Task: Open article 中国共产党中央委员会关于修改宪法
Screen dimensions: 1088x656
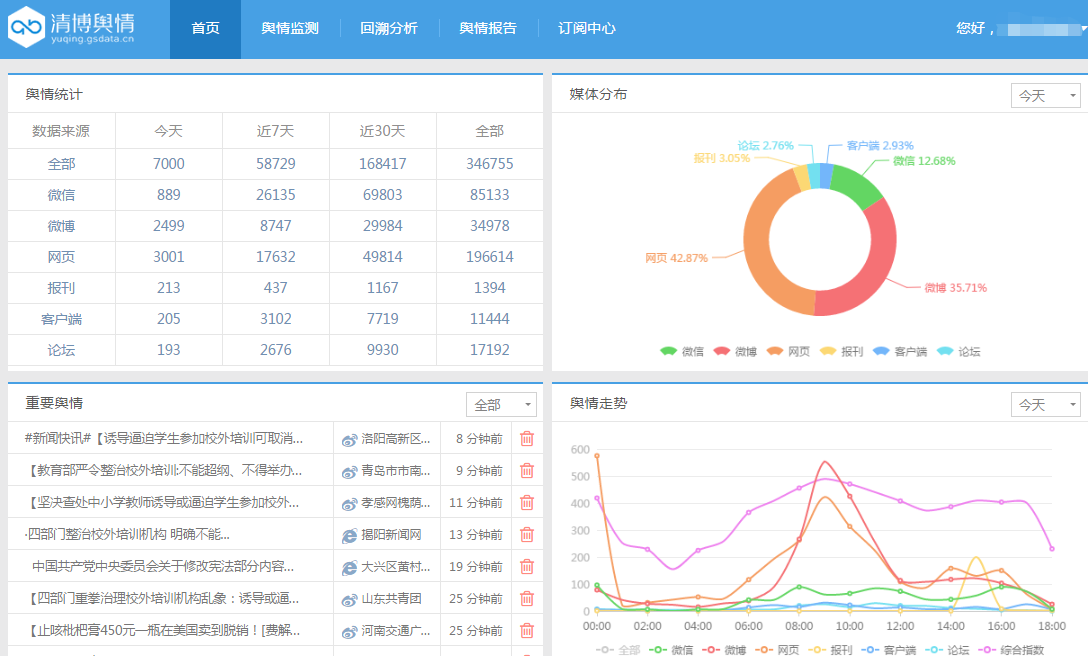Action: [163, 566]
